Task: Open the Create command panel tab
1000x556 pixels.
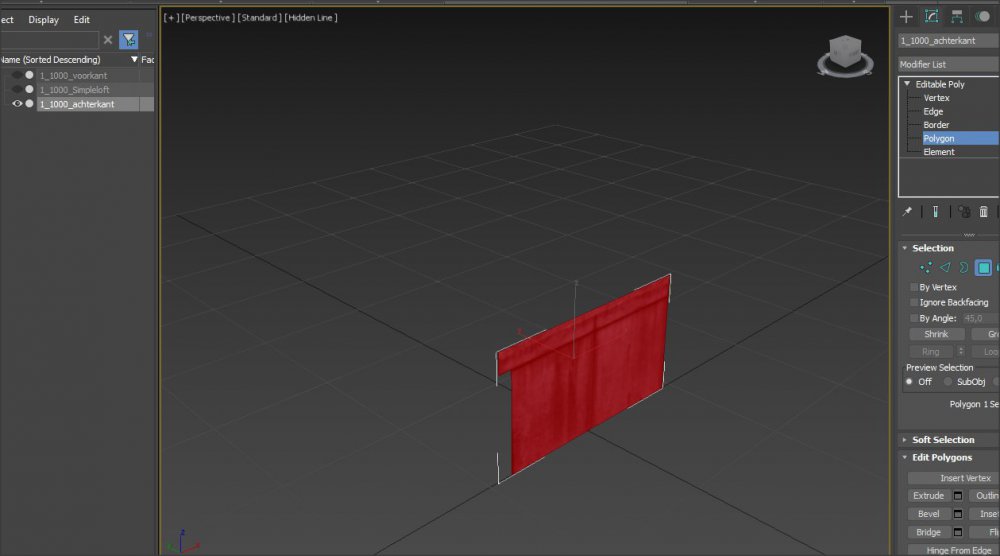Action: (x=906, y=16)
